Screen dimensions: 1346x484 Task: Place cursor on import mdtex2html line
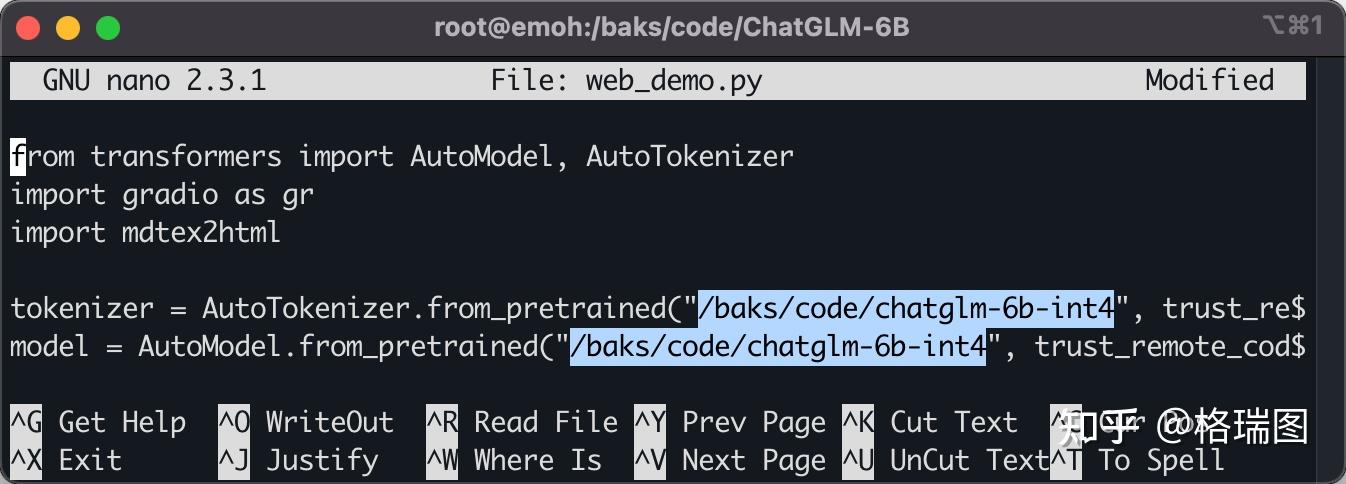(146, 232)
